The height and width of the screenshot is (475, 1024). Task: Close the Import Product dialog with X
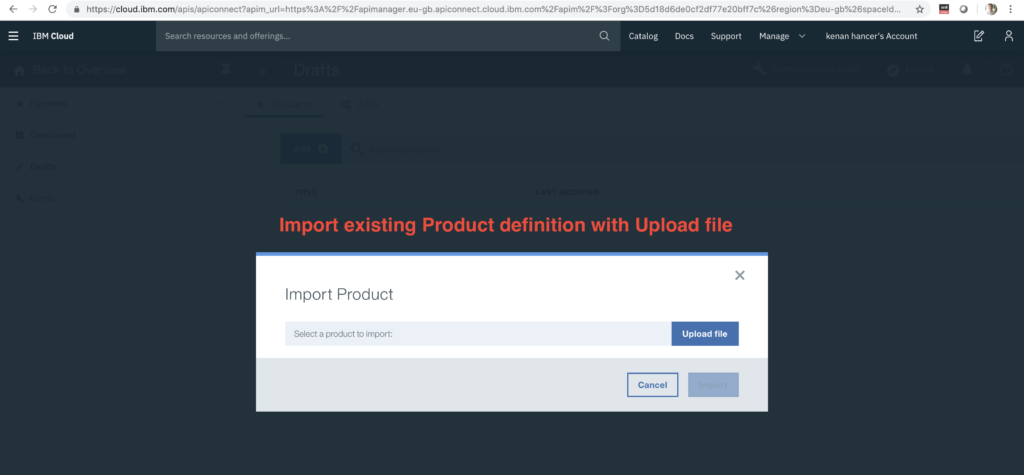point(739,275)
